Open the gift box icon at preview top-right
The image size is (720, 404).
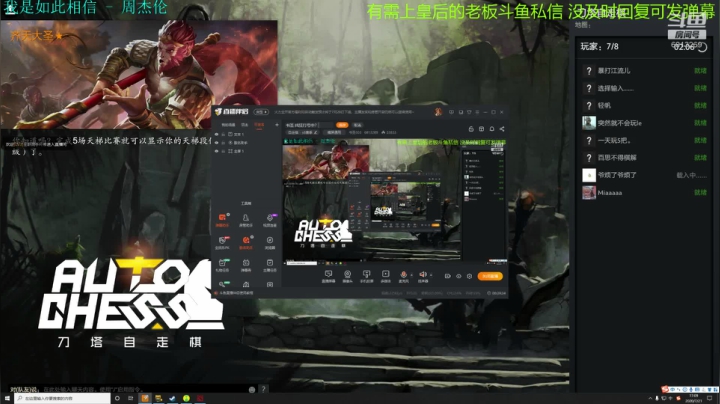coord(481,129)
